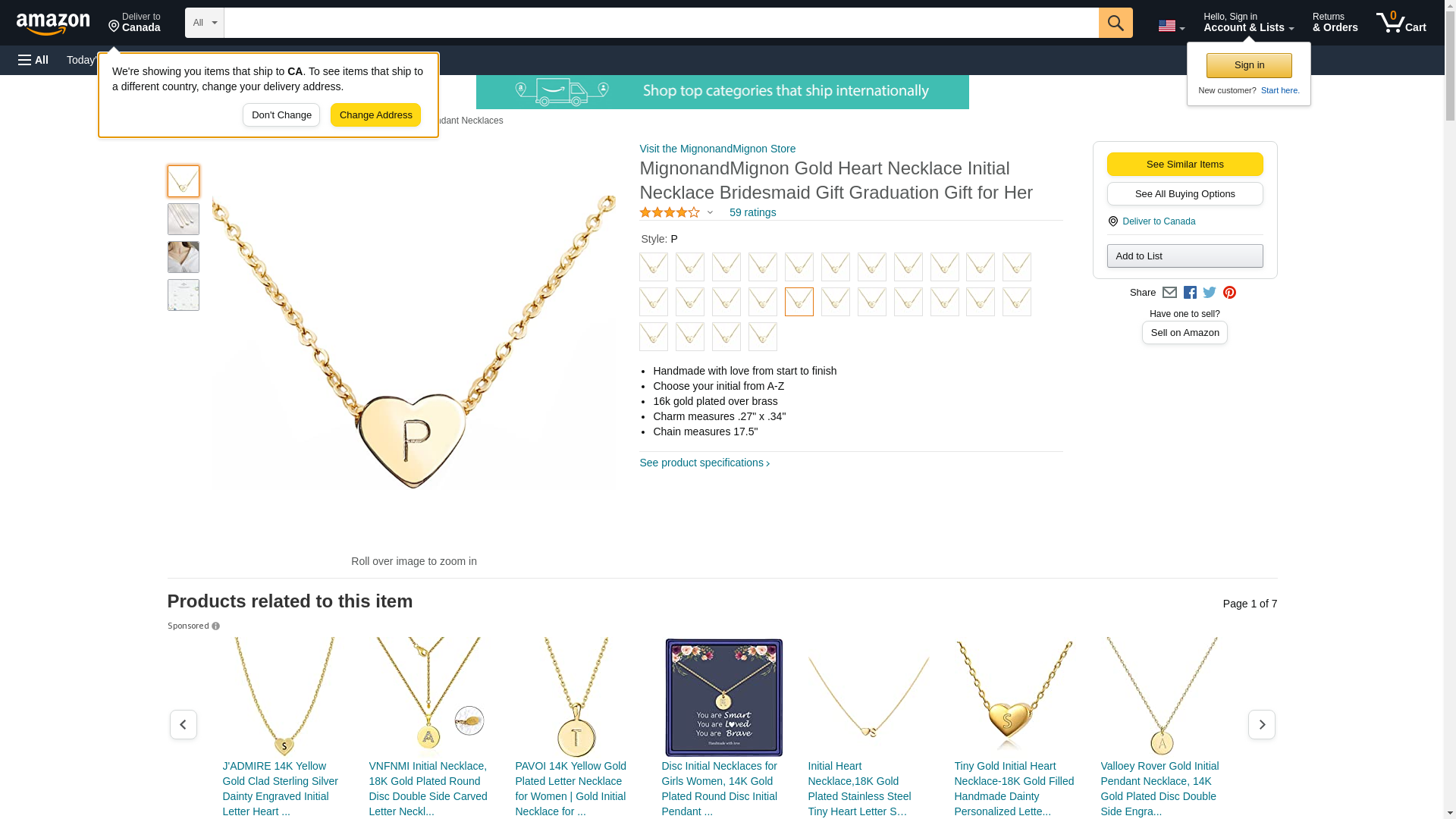Go to next related products page

[x=1261, y=725]
